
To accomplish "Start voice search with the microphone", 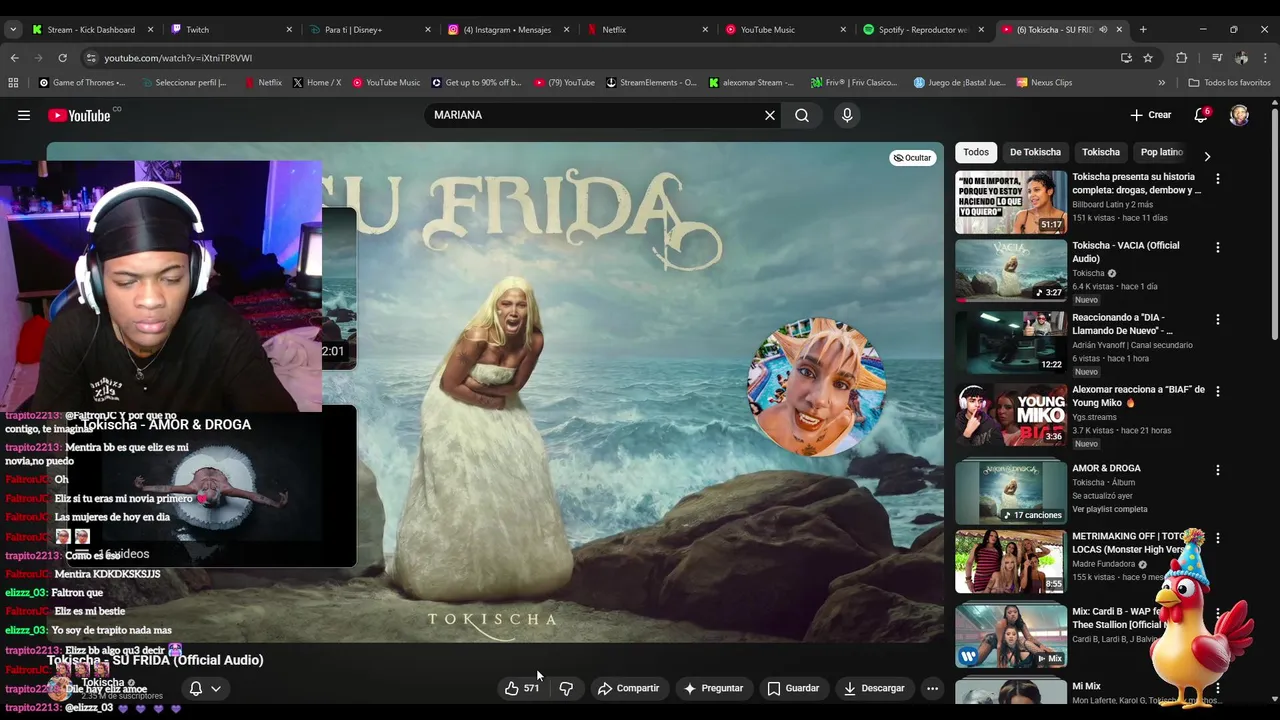I will coord(847,115).
